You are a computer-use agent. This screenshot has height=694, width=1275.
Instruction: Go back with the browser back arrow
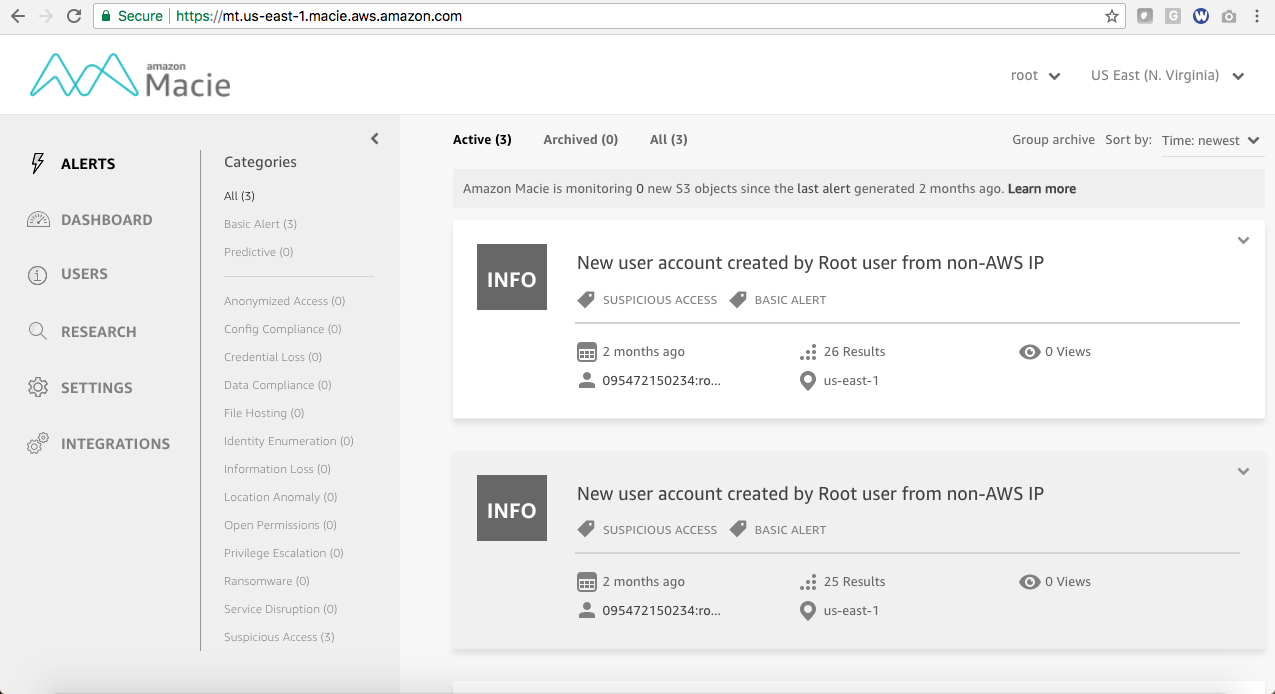pos(18,16)
